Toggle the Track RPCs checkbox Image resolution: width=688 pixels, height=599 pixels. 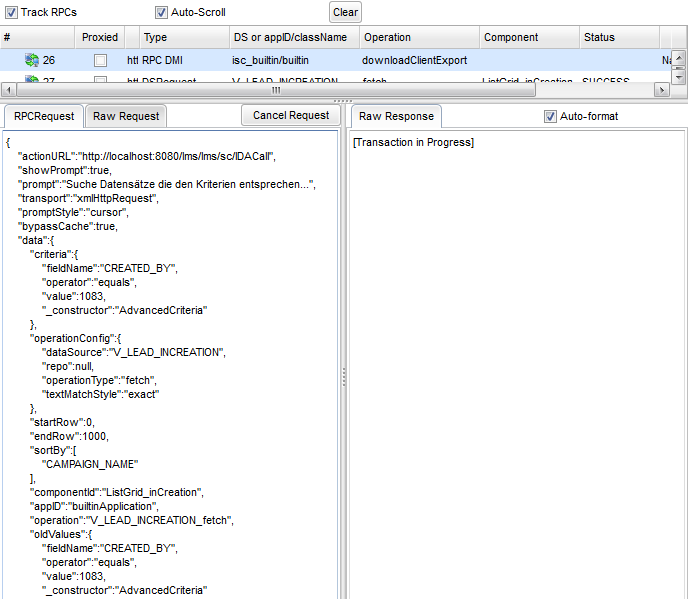pos(12,12)
